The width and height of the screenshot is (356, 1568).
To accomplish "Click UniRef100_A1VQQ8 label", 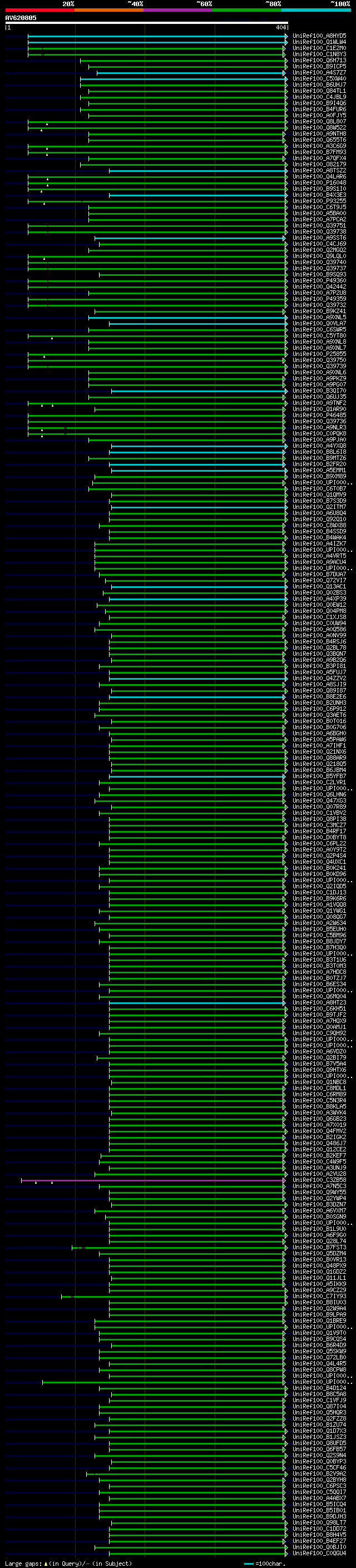I will [319, 905].
